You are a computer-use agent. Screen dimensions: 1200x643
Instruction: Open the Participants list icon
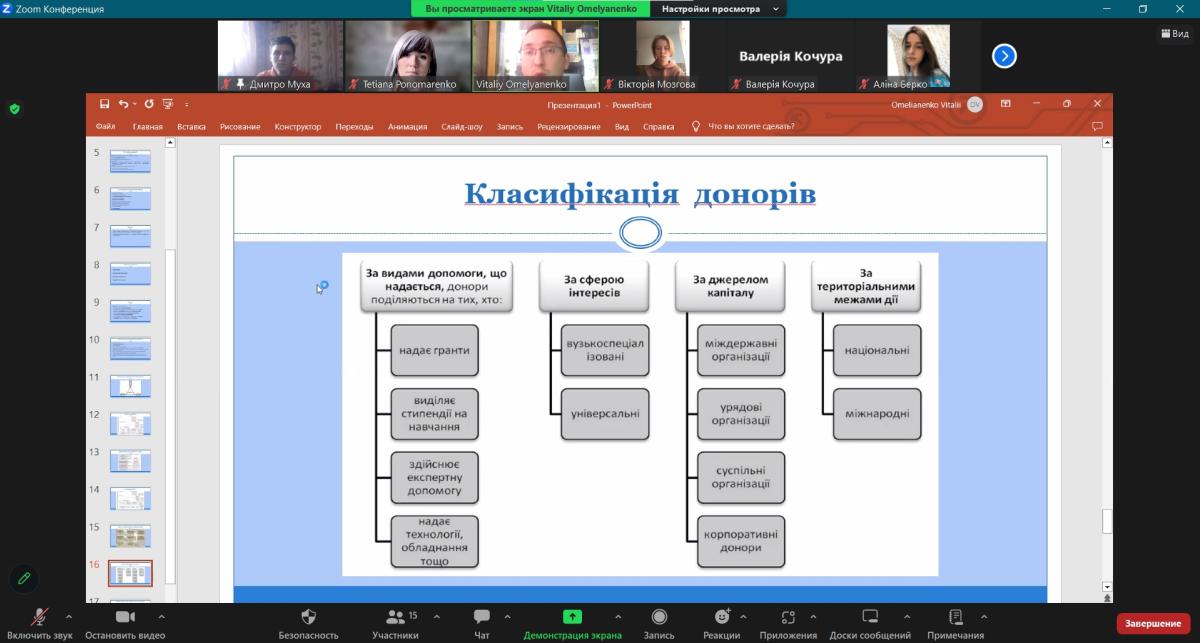pyautogui.click(x=395, y=617)
